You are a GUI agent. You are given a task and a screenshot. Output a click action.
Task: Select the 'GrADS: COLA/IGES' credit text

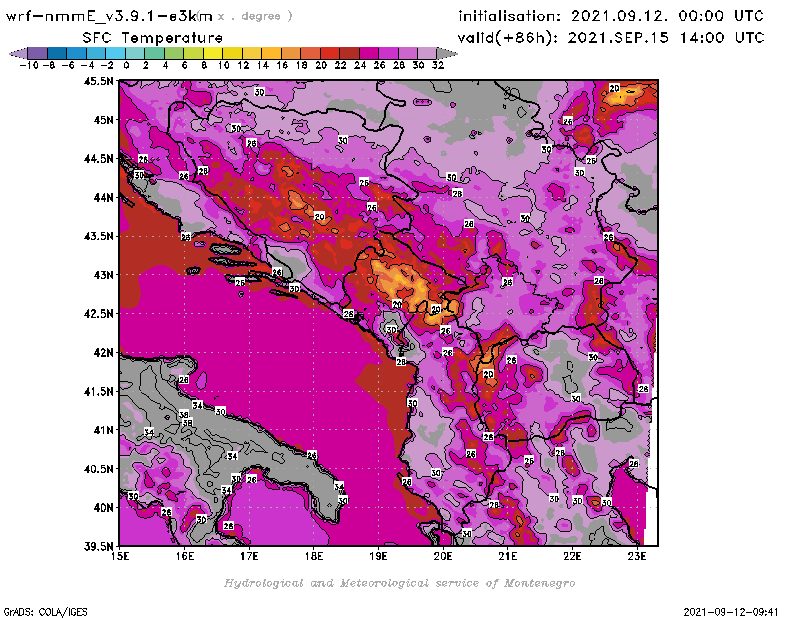pos(45,612)
